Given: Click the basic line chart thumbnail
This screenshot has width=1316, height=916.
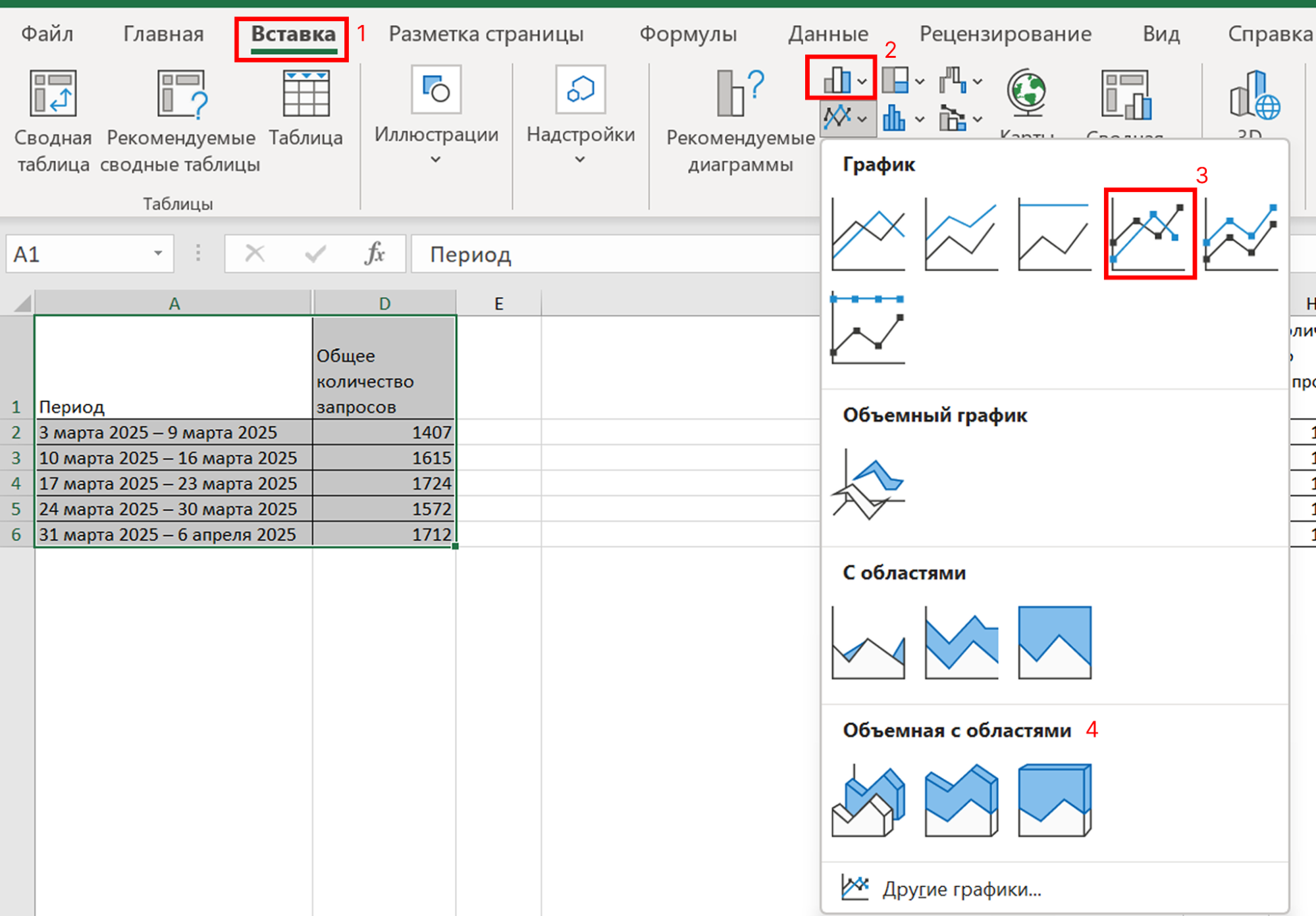Looking at the screenshot, I should pyautogui.click(x=868, y=234).
